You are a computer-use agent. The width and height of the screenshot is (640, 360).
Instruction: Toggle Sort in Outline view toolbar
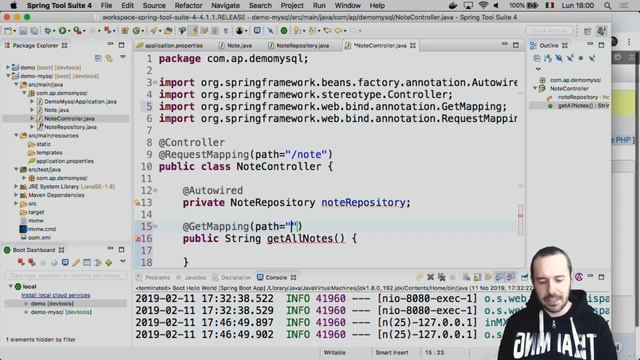pyautogui.click(x=548, y=58)
